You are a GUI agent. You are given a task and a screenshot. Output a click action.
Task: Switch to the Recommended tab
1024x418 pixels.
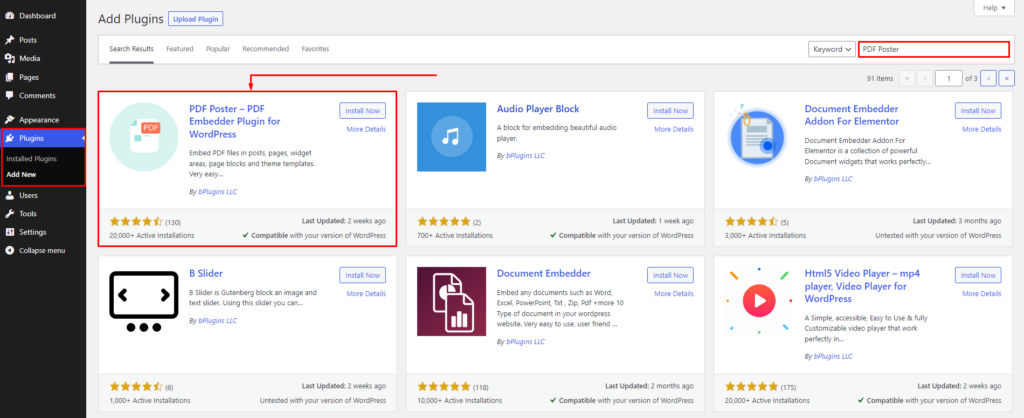click(x=266, y=49)
